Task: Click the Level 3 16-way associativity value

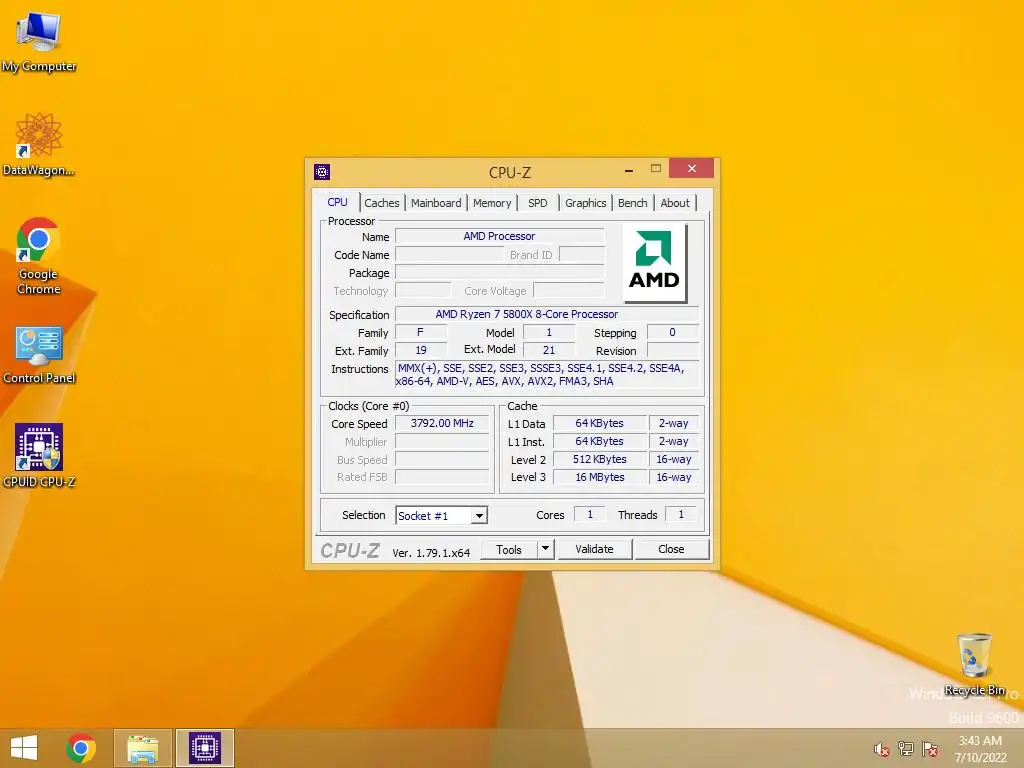Action: pos(673,477)
